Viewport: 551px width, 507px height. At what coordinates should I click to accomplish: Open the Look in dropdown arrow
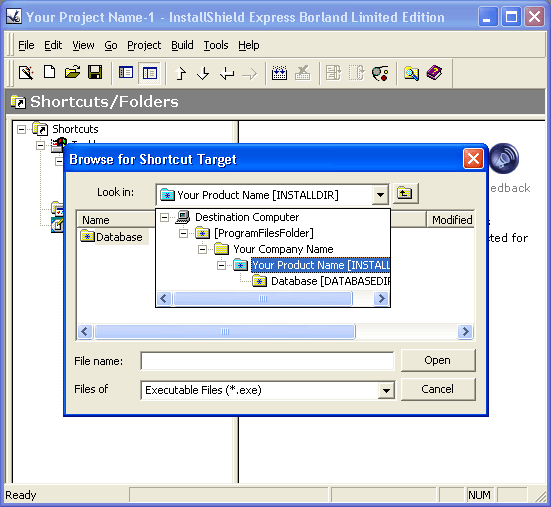[380, 195]
